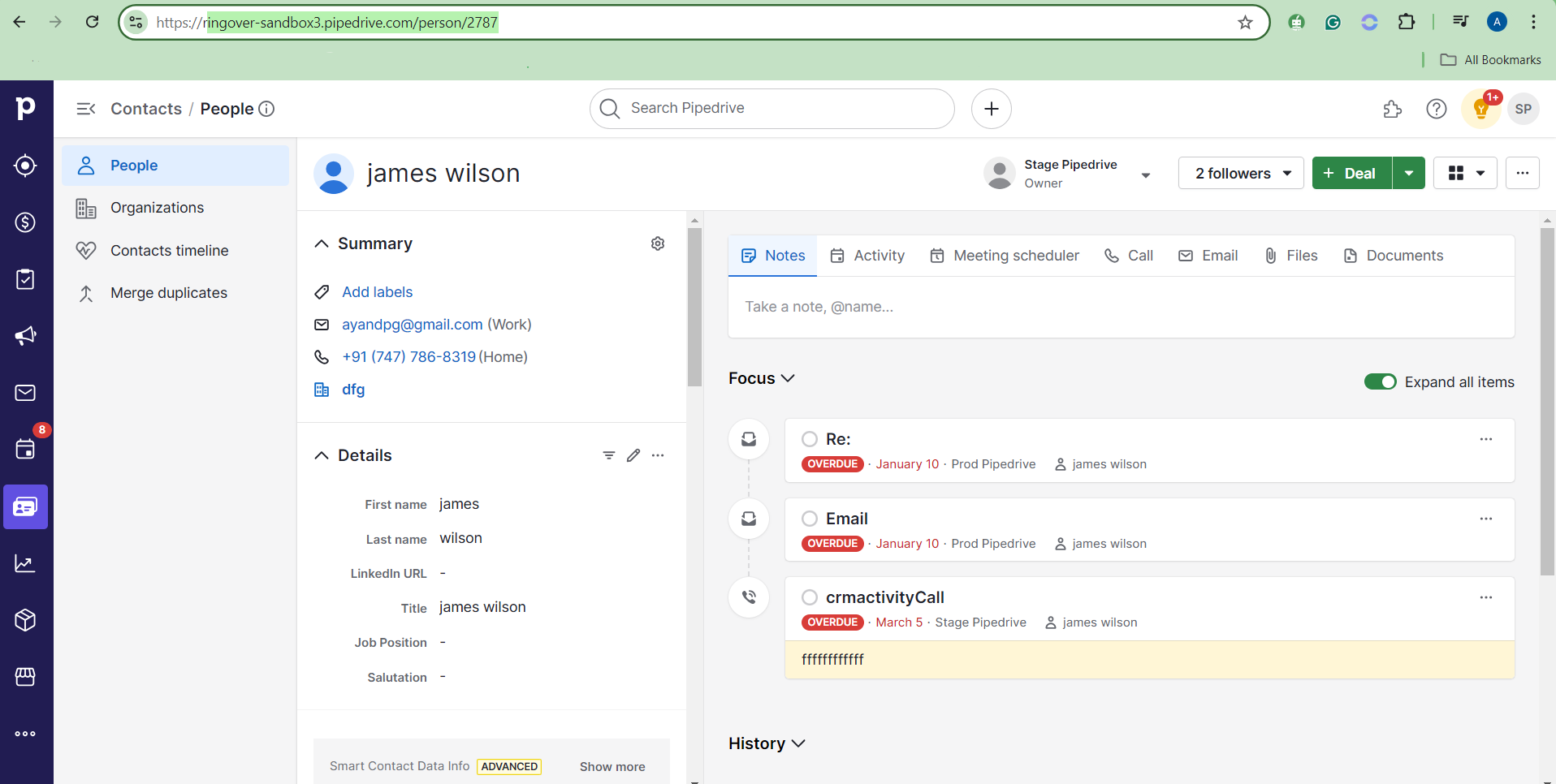Screen dimensions: 1556x784
Task: Open Mail envelope icon in sidebar
Action: coord(26,393)
